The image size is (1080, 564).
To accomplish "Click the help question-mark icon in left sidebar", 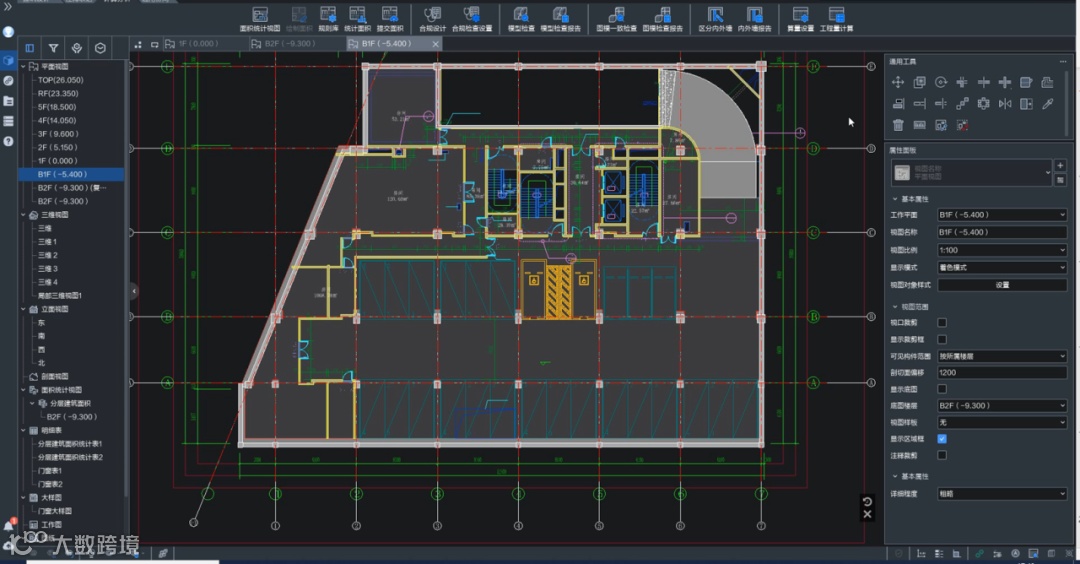I will coord(8,141).
